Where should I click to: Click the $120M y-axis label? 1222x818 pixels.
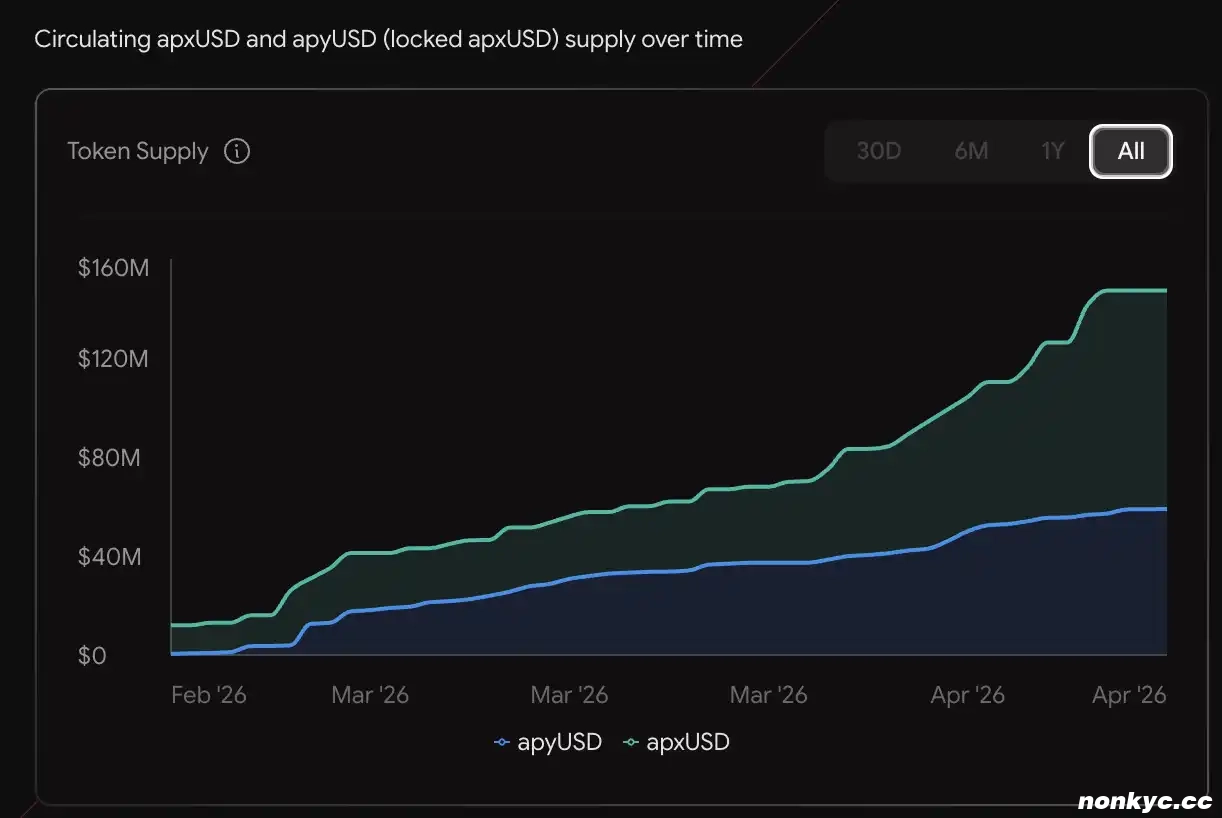(x=113, y=358)
